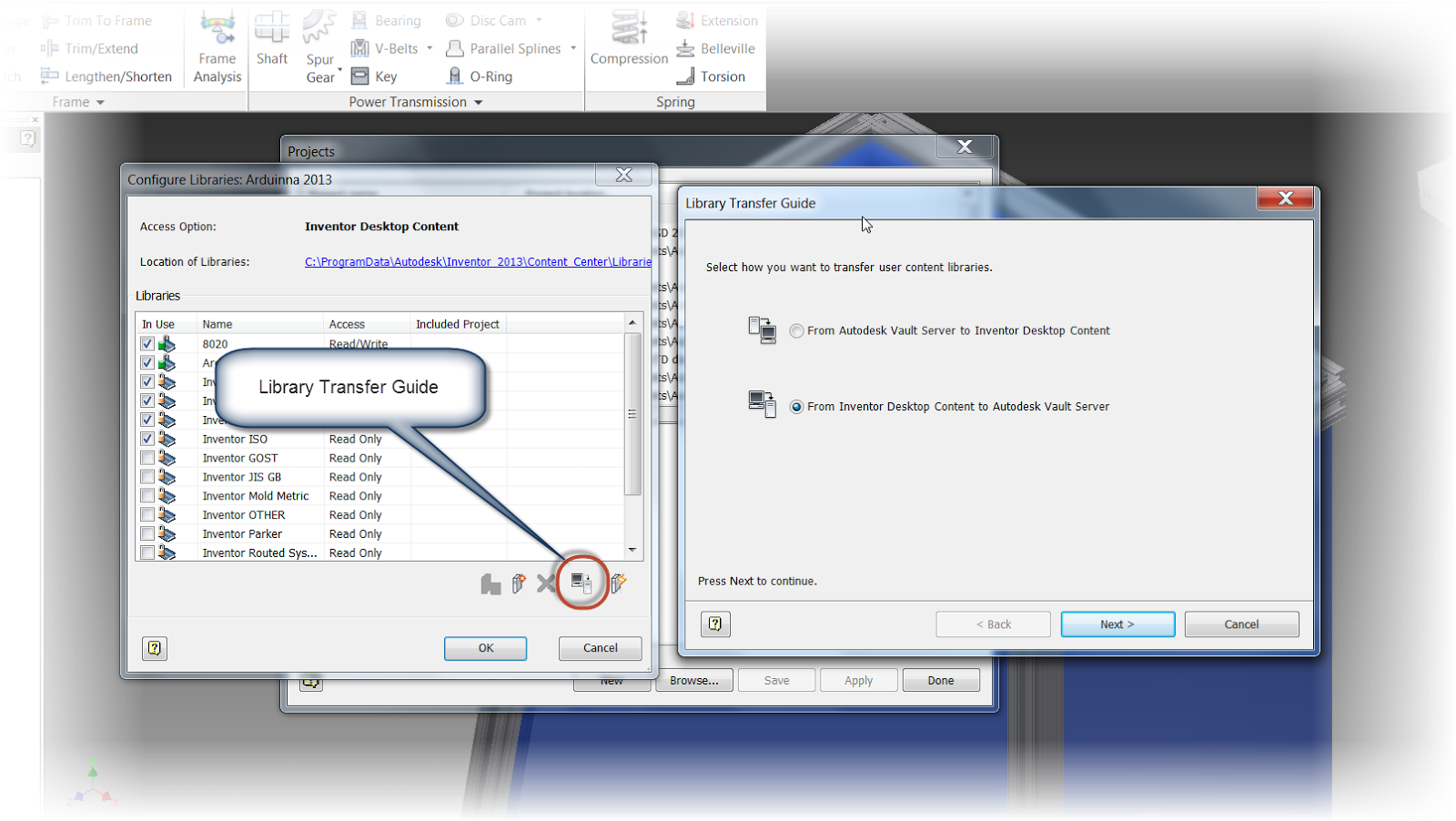The height and width of the screenshot is (821, 1456).
Task: Open the O-Ring generator
Action: pyautogui.click(x=480, y=76)
